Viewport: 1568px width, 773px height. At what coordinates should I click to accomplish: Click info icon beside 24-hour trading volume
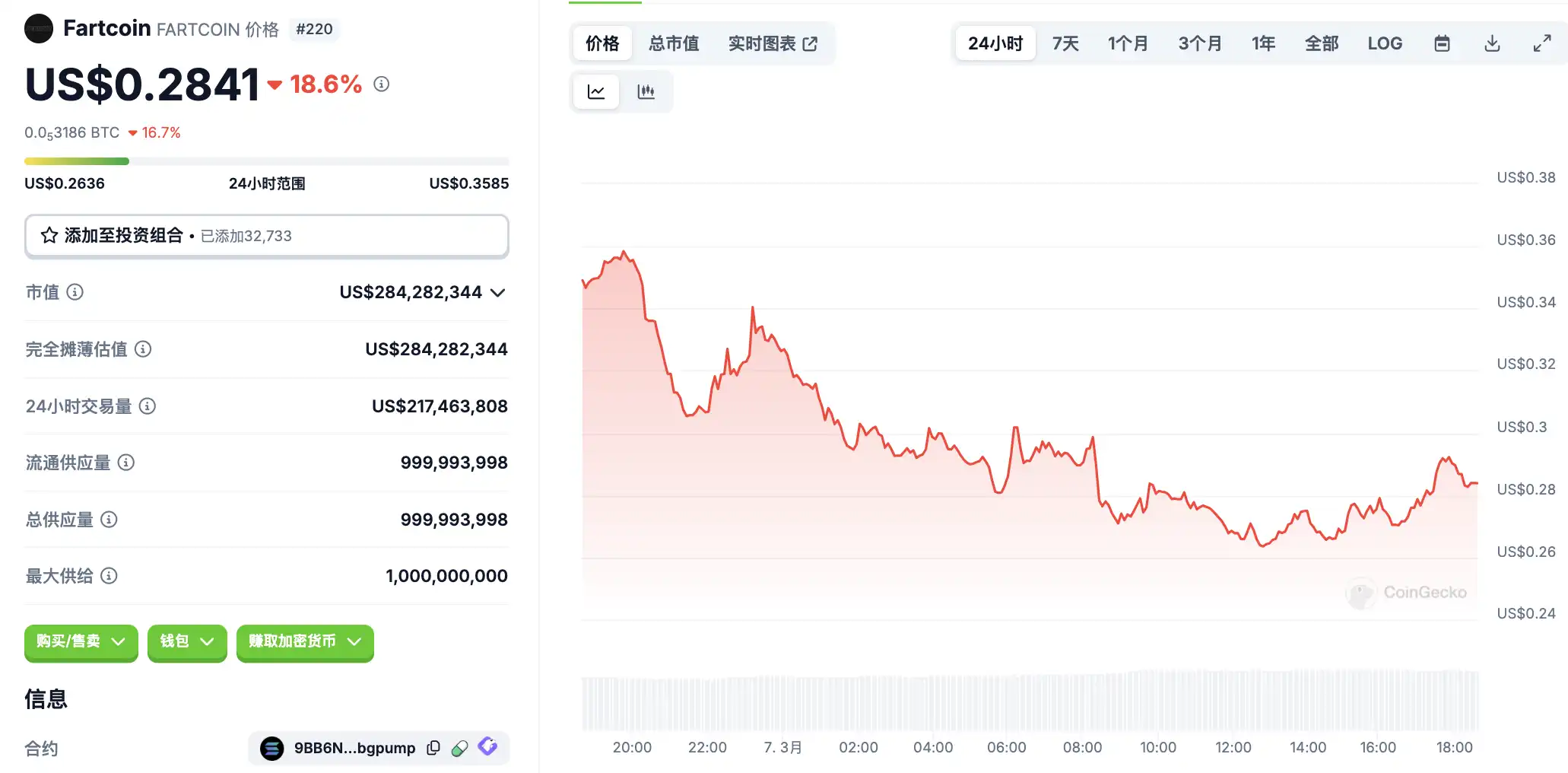point(148,406)
